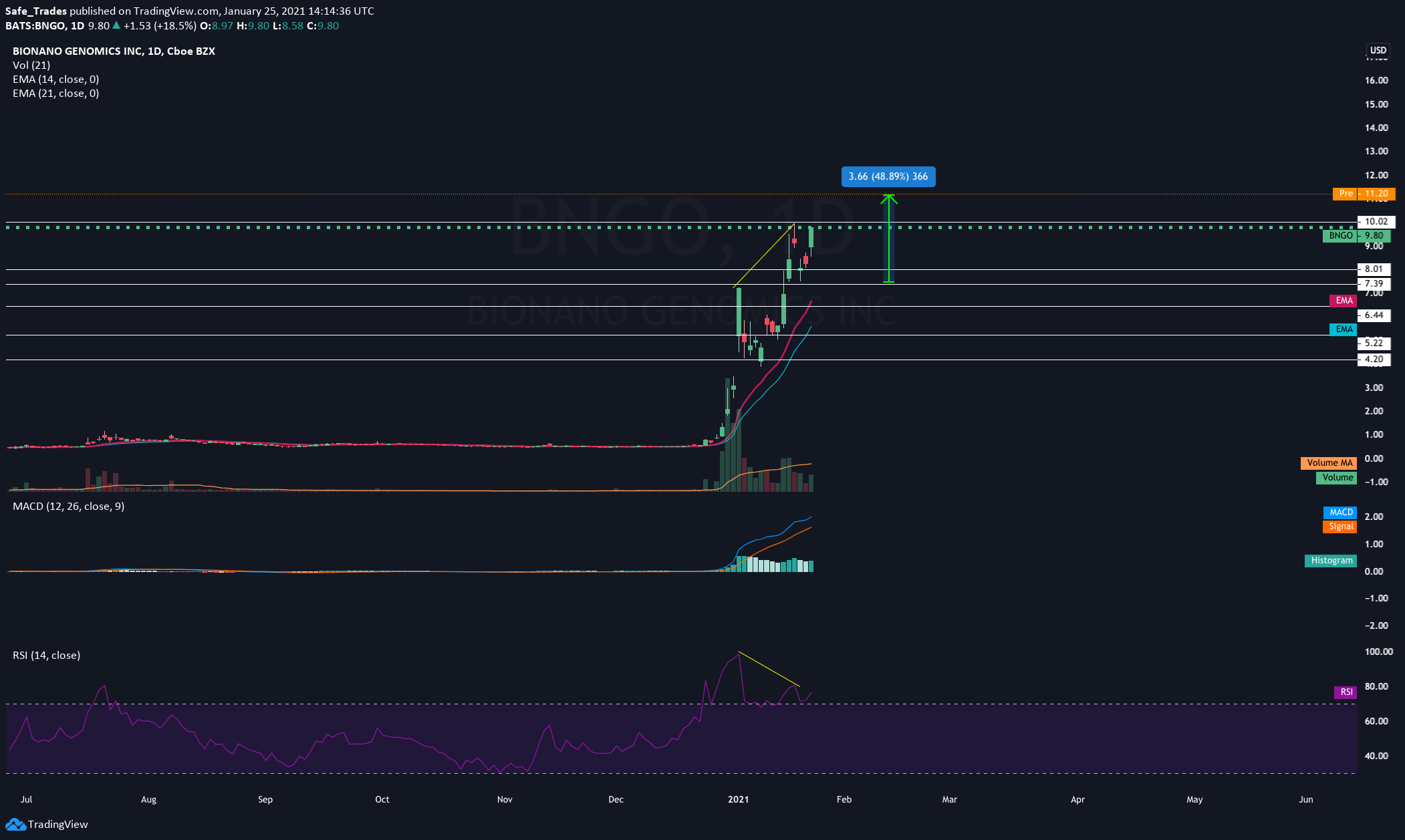This screenshot has height=840, width=1405.
Task: Click the 4.20 price level label
Action: pyautogui.click(x=1374, y=360)
